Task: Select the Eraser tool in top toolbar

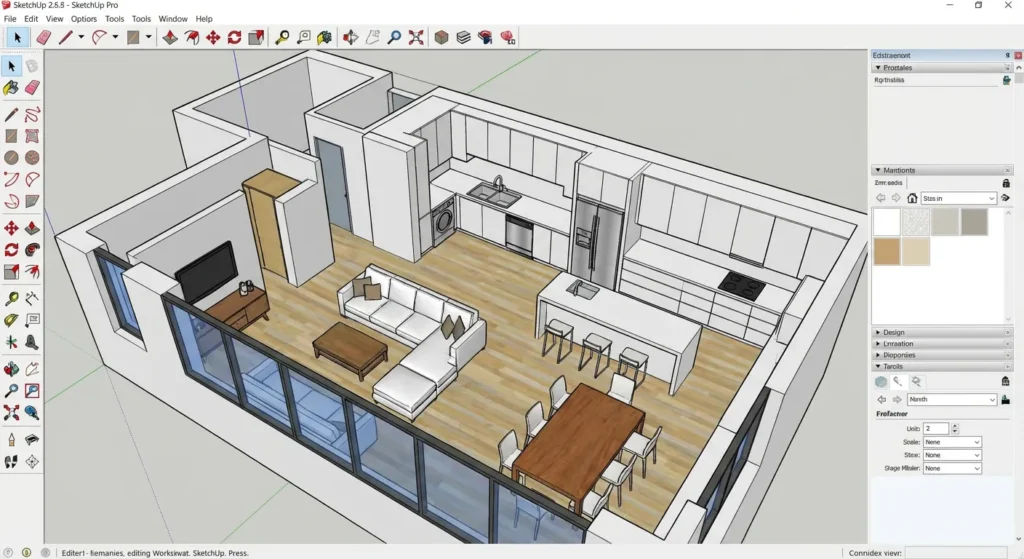Action: [x=43, y=37]
